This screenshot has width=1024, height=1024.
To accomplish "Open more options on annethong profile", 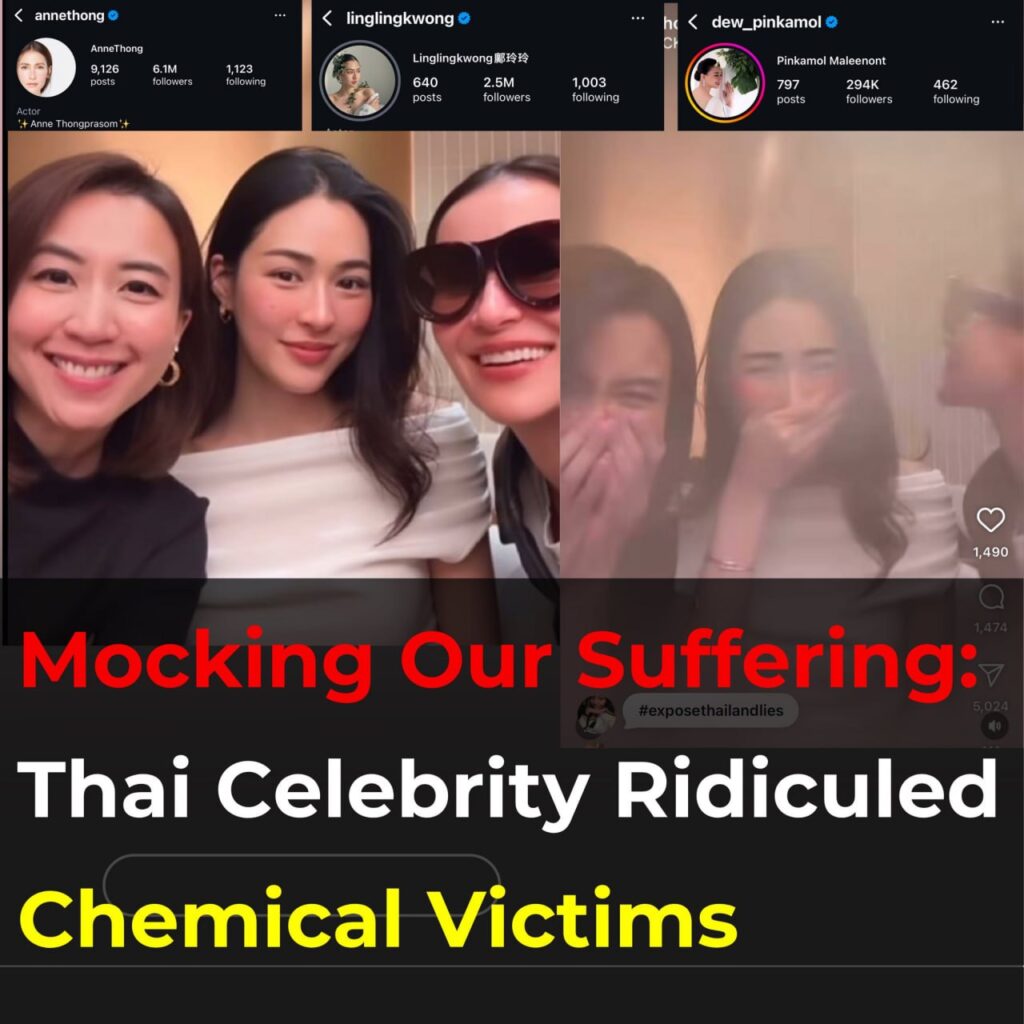I will (x=280, y=15).
